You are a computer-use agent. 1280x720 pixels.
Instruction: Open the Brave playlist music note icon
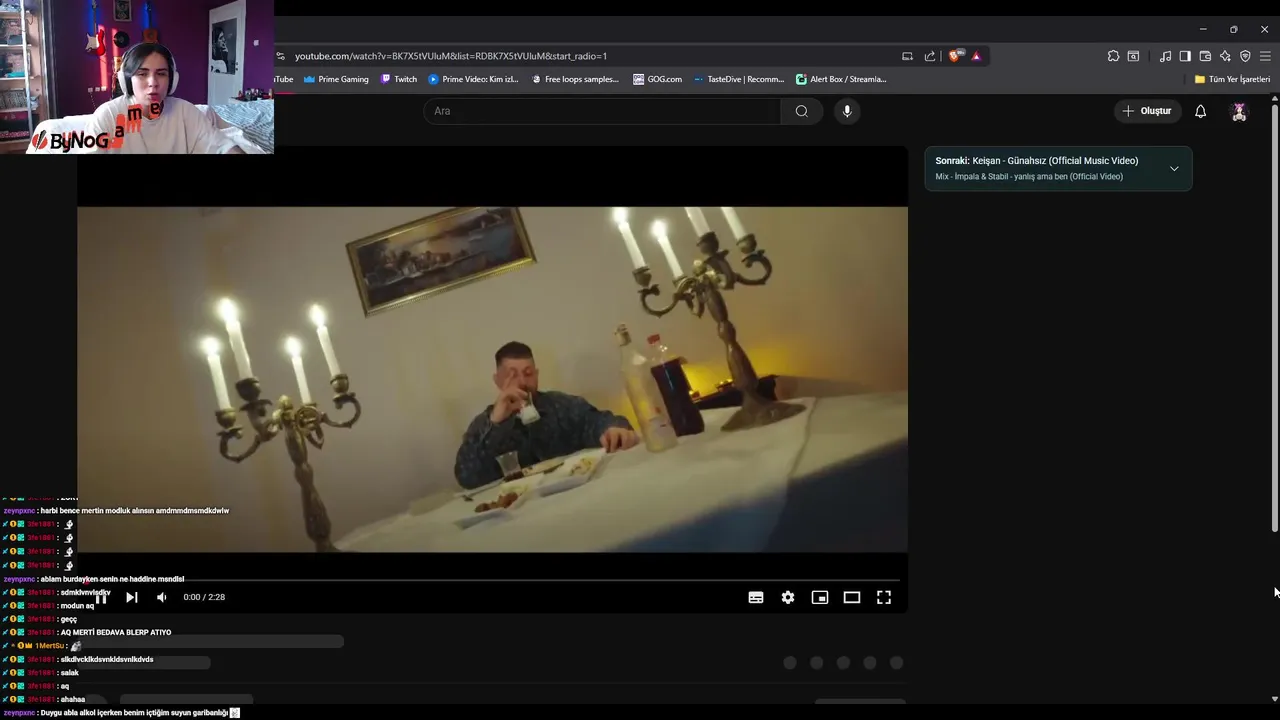[x=1165, y=56]
